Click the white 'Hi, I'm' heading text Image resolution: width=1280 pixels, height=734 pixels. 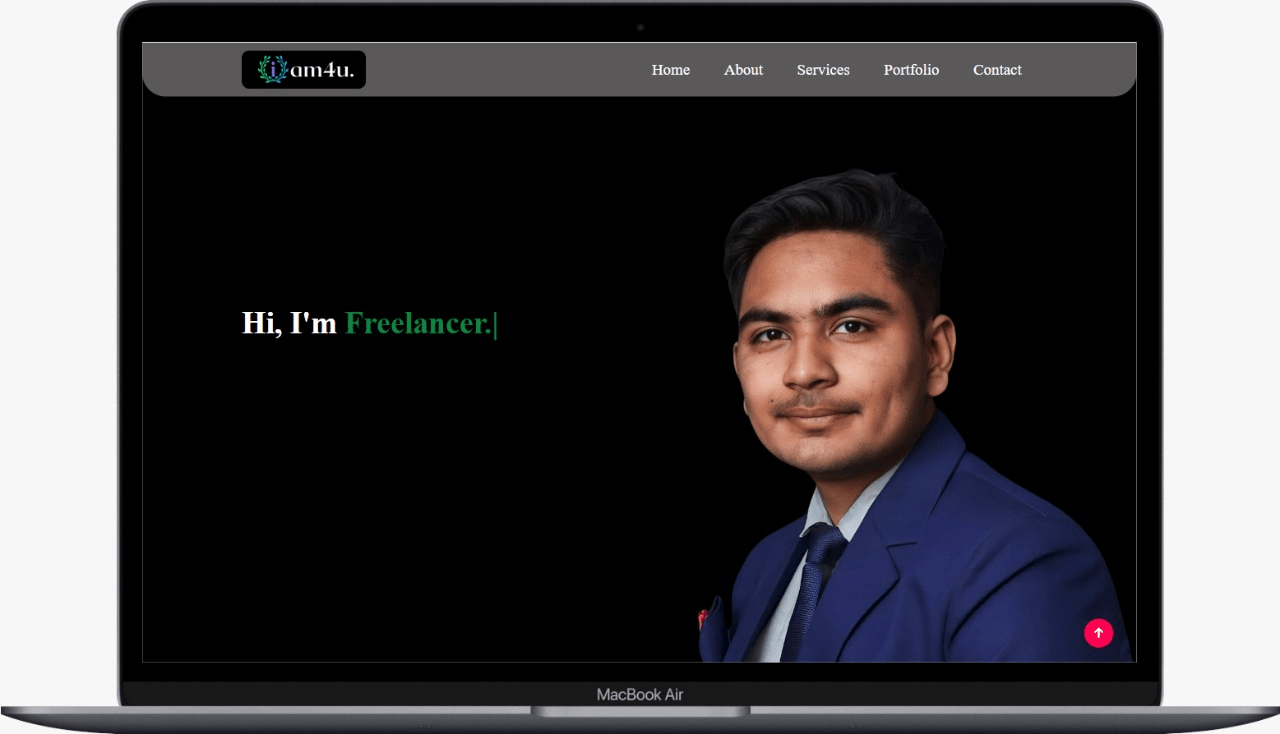289,323
